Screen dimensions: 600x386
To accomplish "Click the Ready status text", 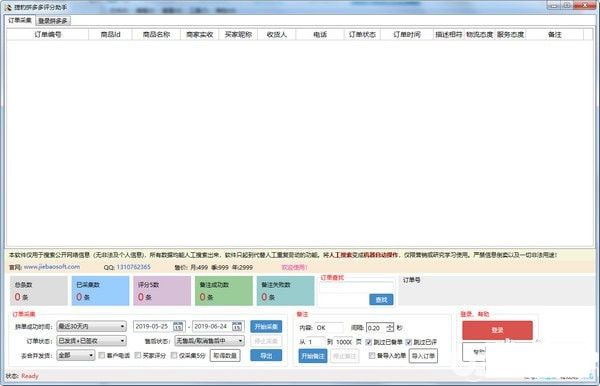I will 30,376.
